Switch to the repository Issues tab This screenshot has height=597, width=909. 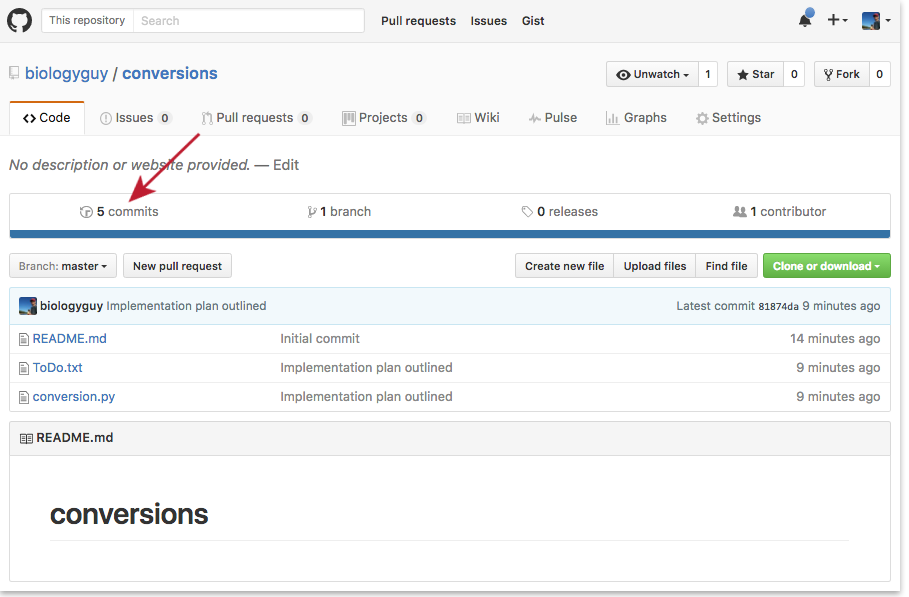[136, 118]
